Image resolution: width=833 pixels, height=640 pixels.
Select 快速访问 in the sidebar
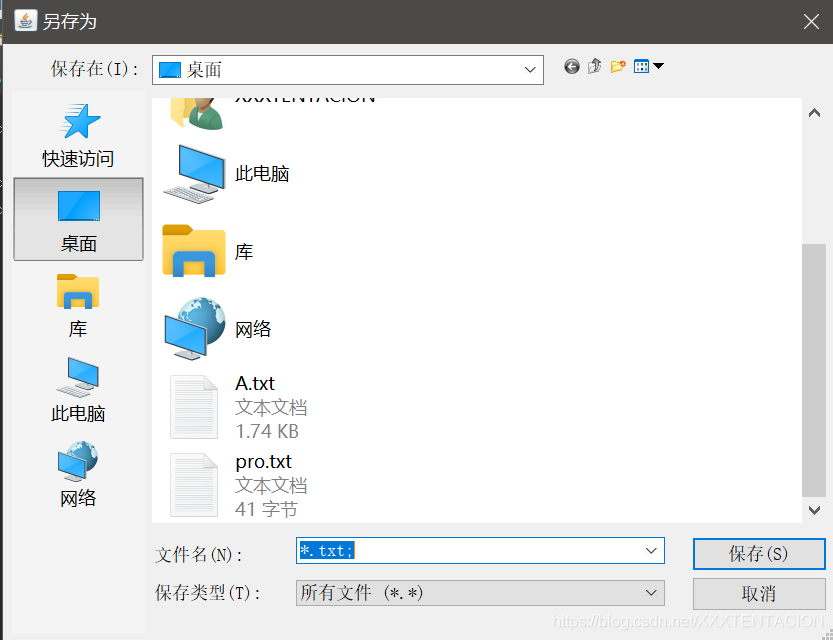coord(78,135)
